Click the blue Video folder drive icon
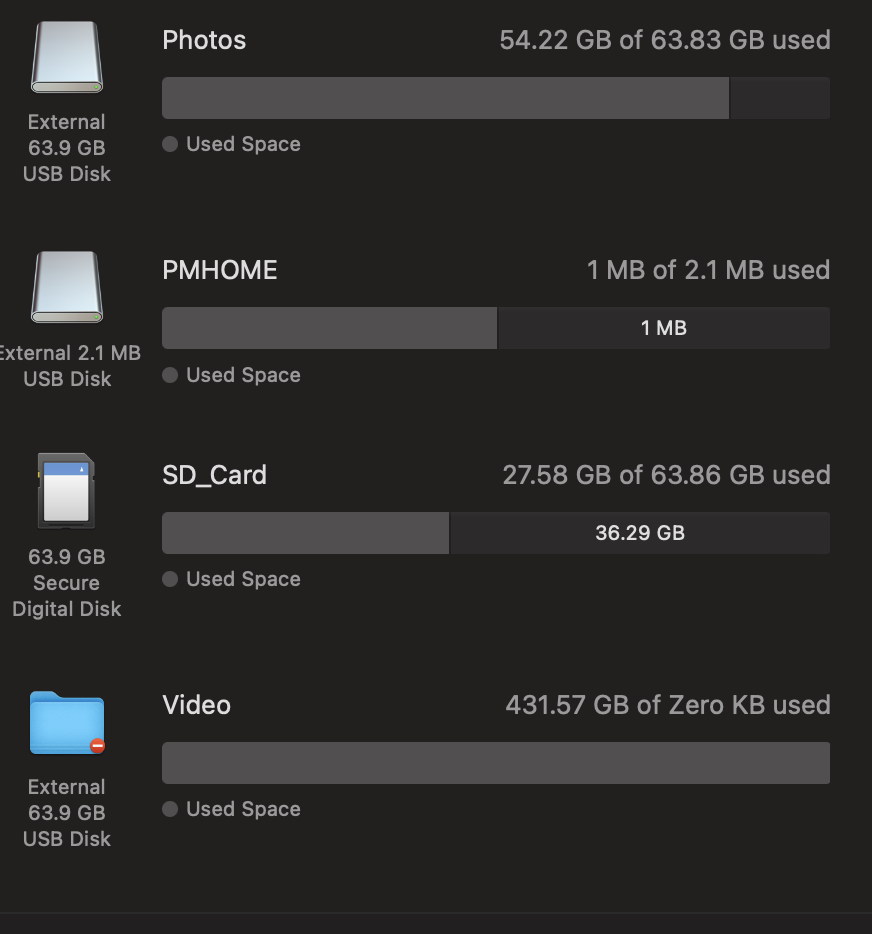 pos(66,722)
